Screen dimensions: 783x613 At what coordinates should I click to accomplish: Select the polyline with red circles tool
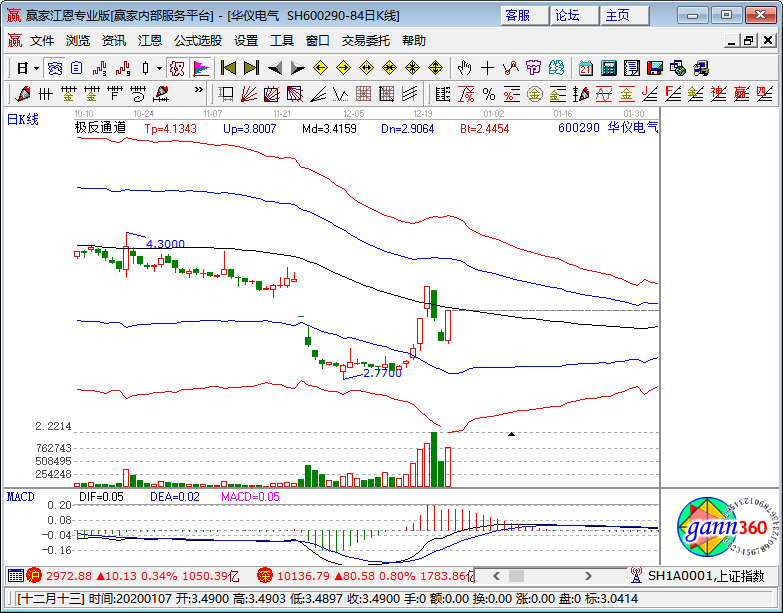click(510, 68)
